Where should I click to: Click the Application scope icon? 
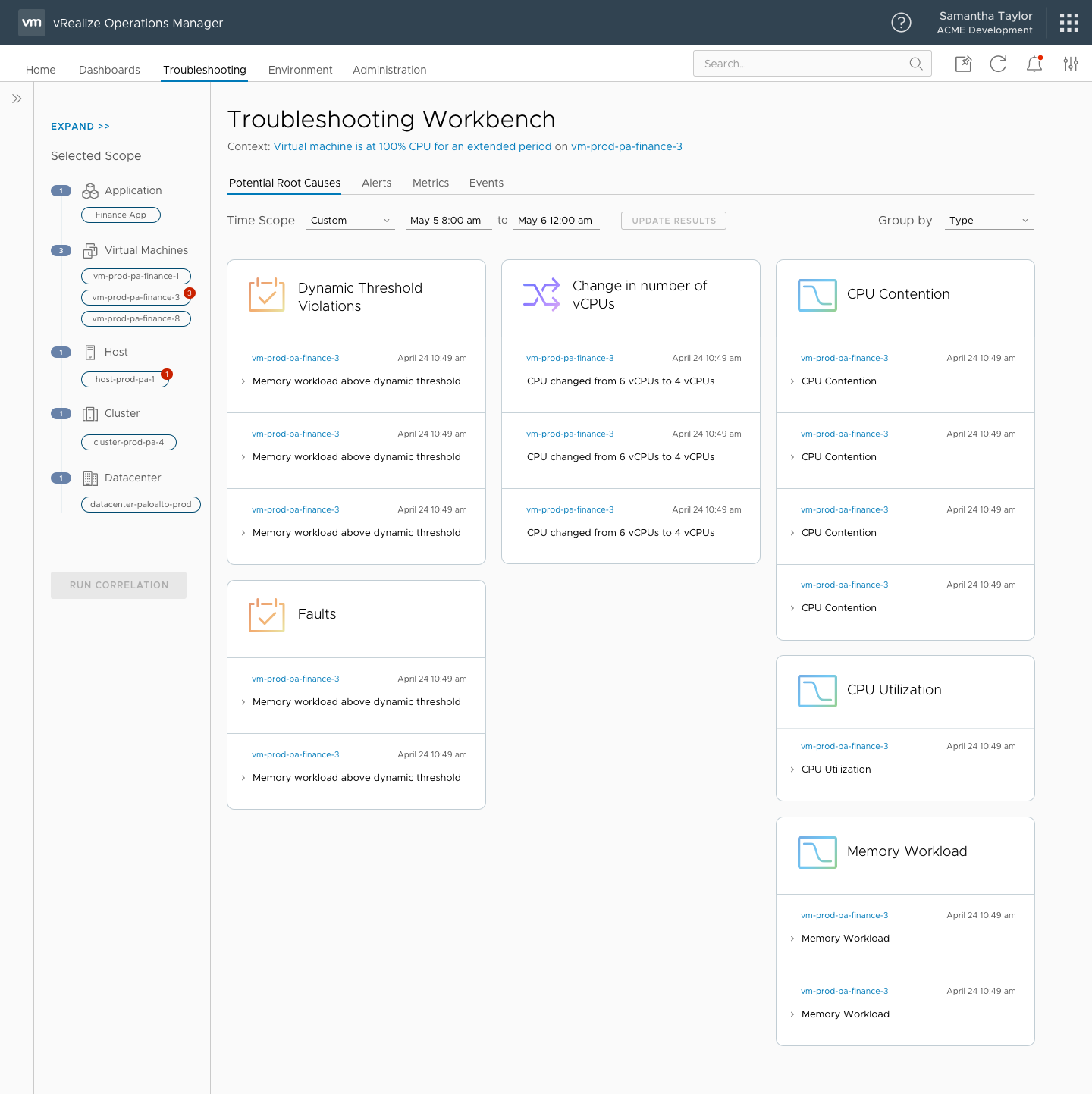click(x=90, y=190)
